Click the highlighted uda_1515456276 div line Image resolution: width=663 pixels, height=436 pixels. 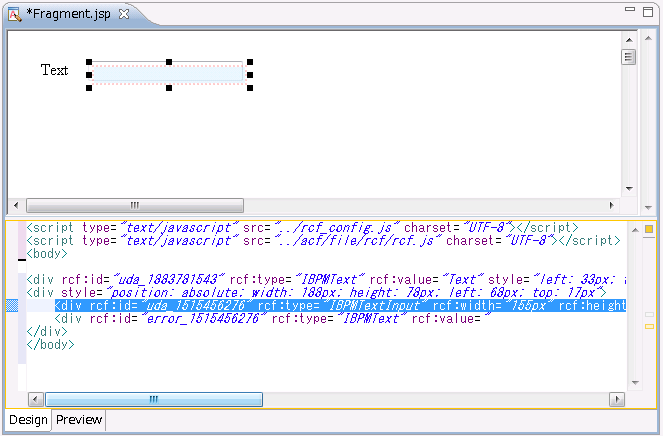(x=340, y=305)
